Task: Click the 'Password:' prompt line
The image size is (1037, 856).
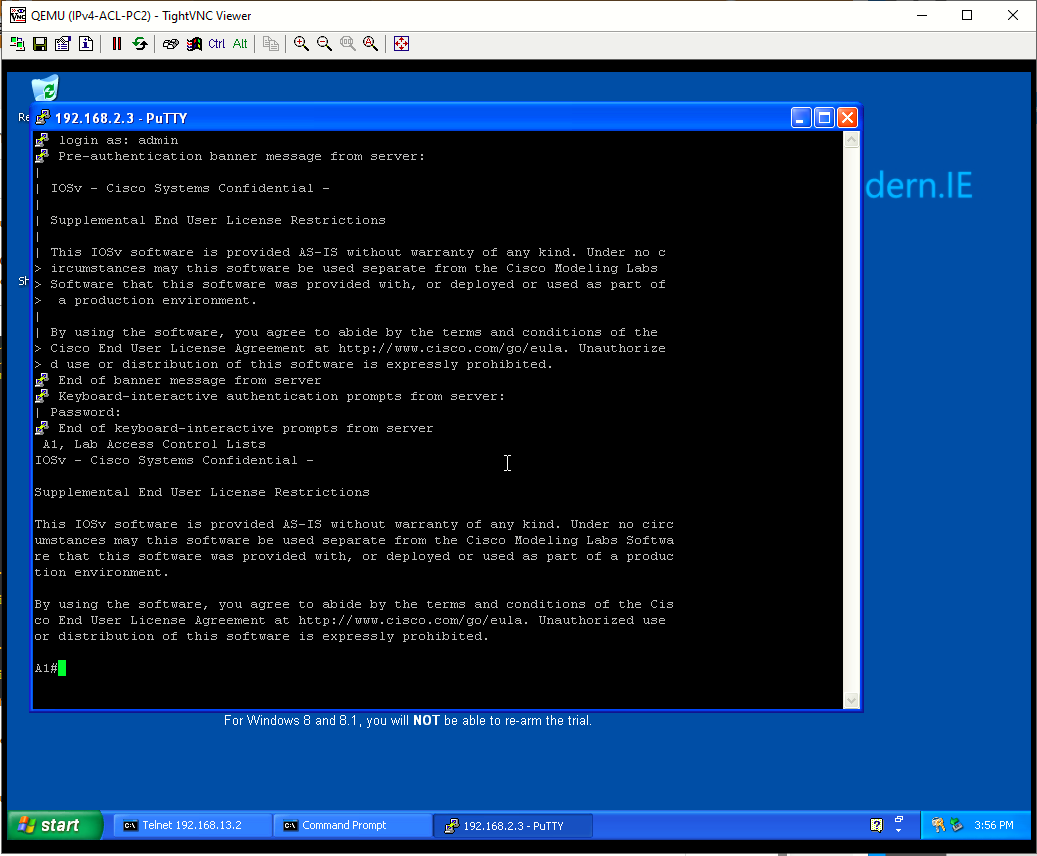Action: [x=85, y=412]
